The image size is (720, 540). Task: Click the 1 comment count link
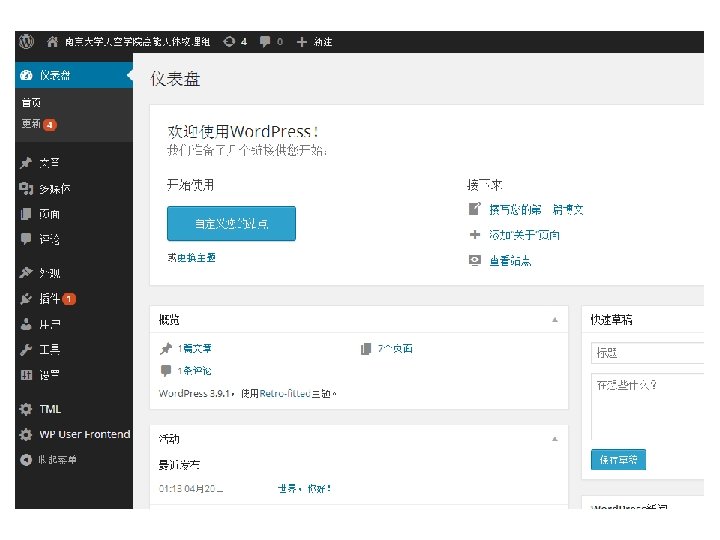tap(195, 371)
